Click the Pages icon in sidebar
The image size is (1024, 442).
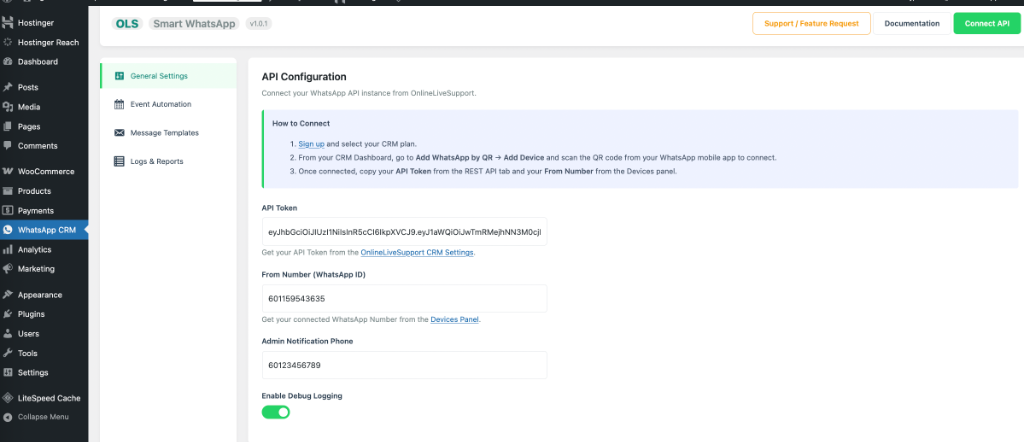pos(8,127)
